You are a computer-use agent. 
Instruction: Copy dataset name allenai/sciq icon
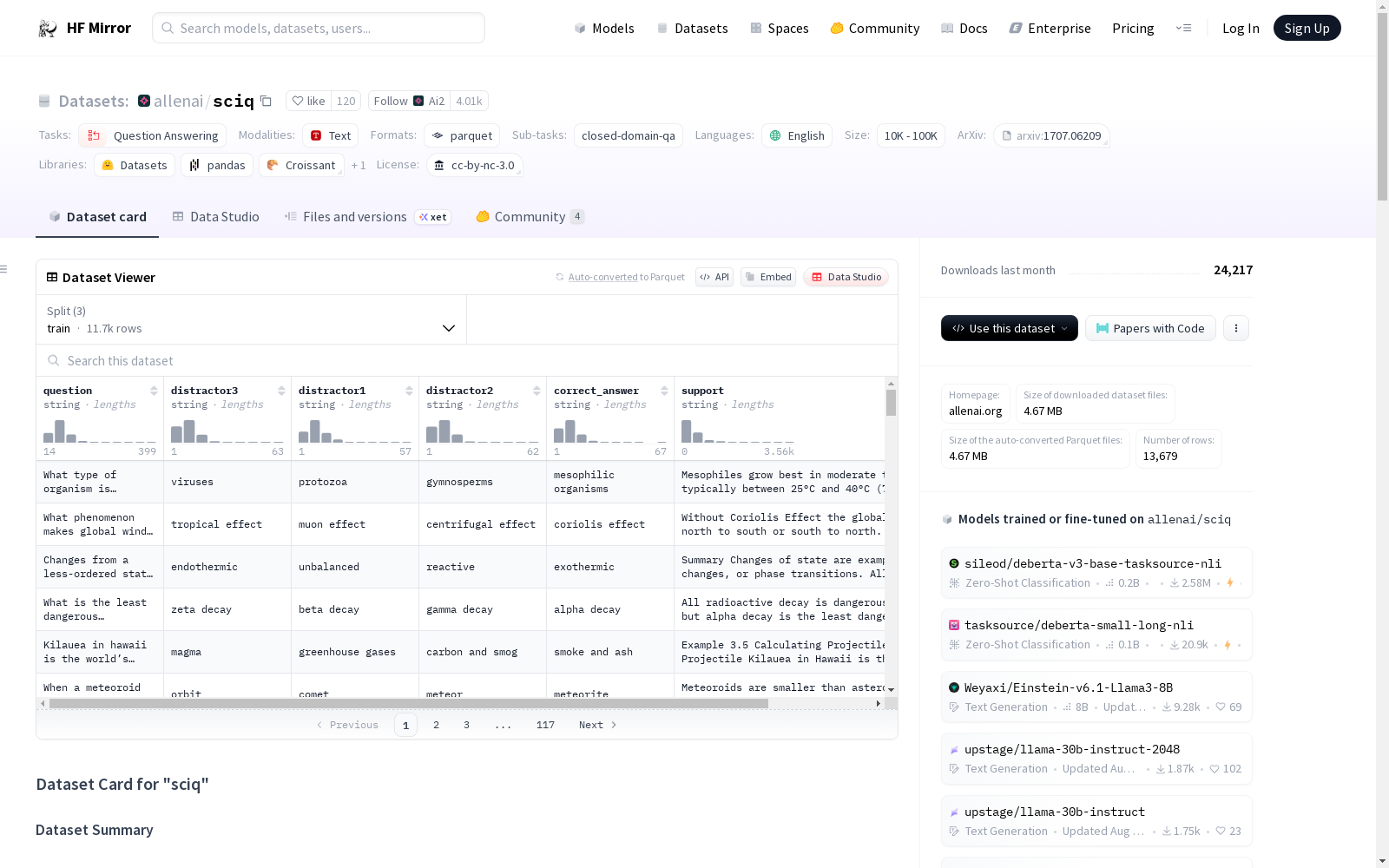click(267, 102)
